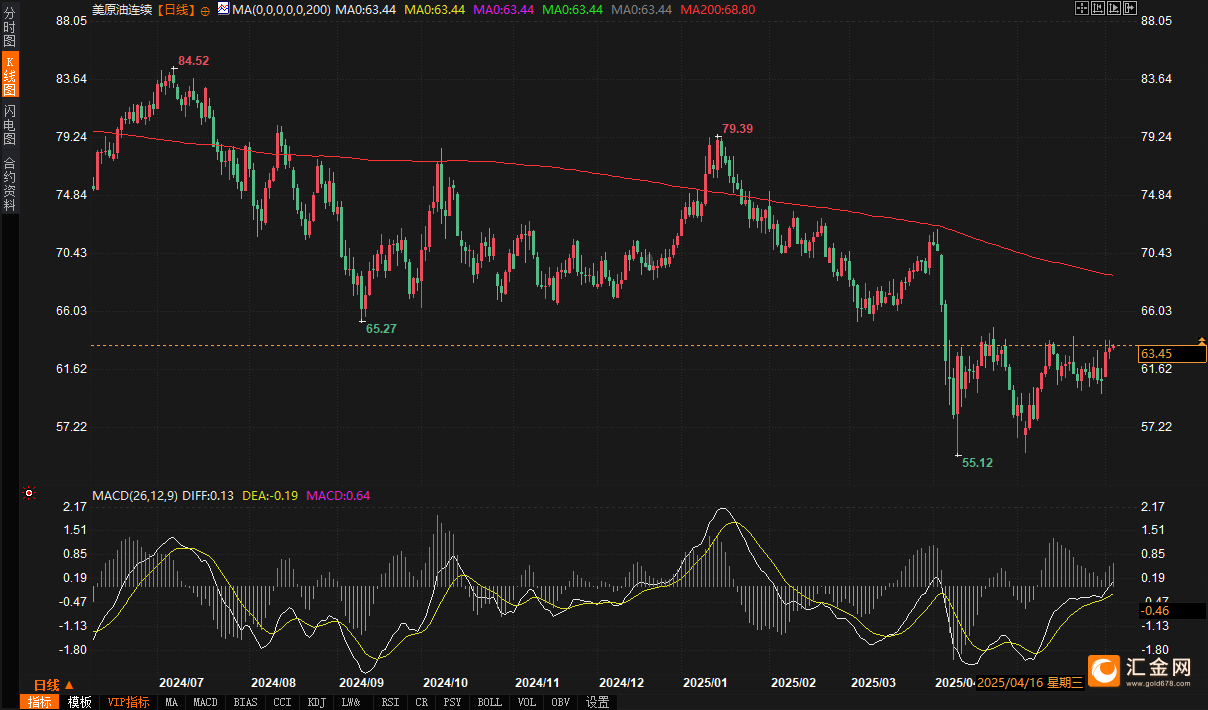Image resolution: width=1208 pixels, height=710 pixels.
Task: Click the expand chart axis icon
Action: click(1114, 8)
